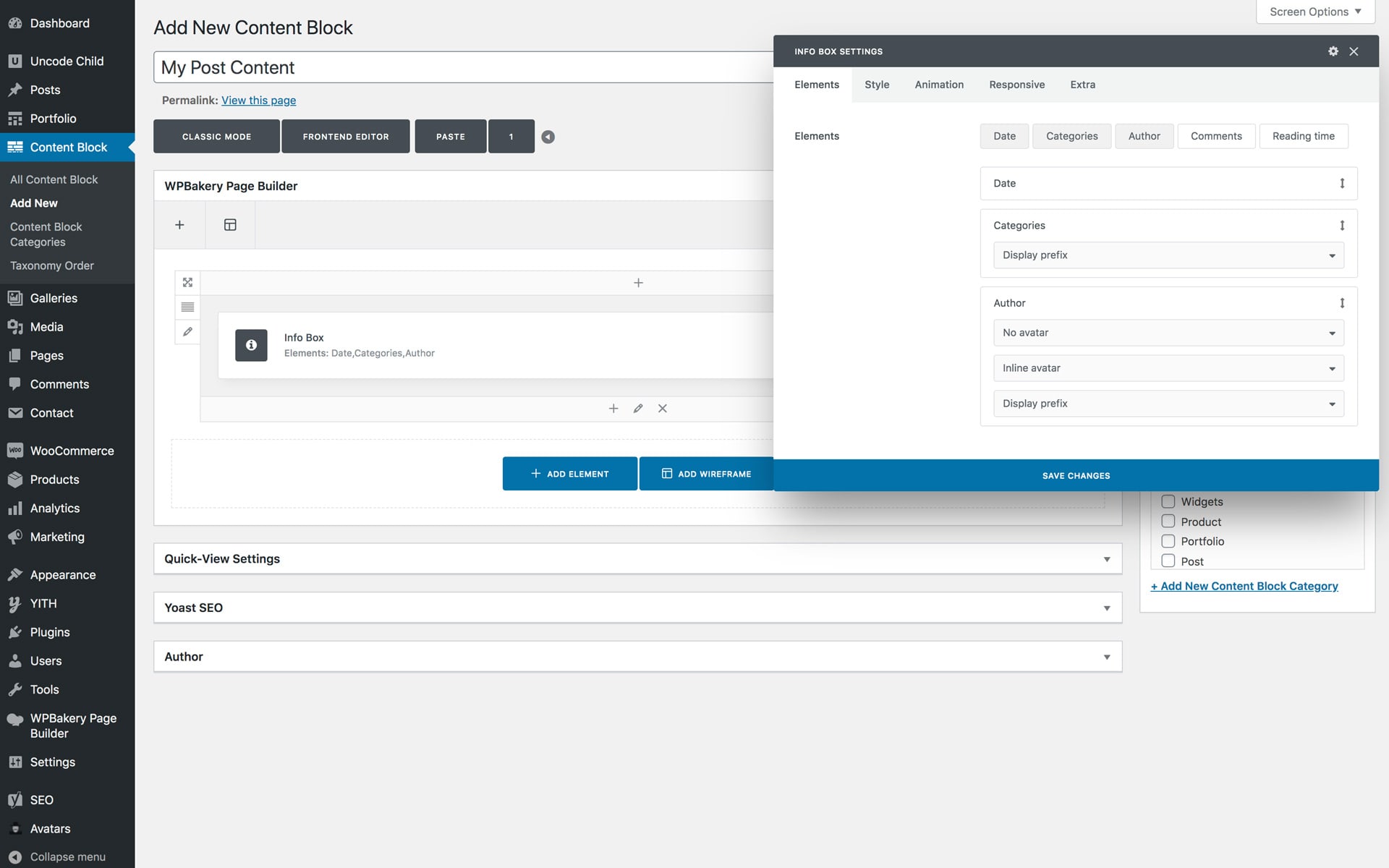Enable the Post category checkbox
This screenshot has height=868, width=1389.
click(x=1168, y=561)
